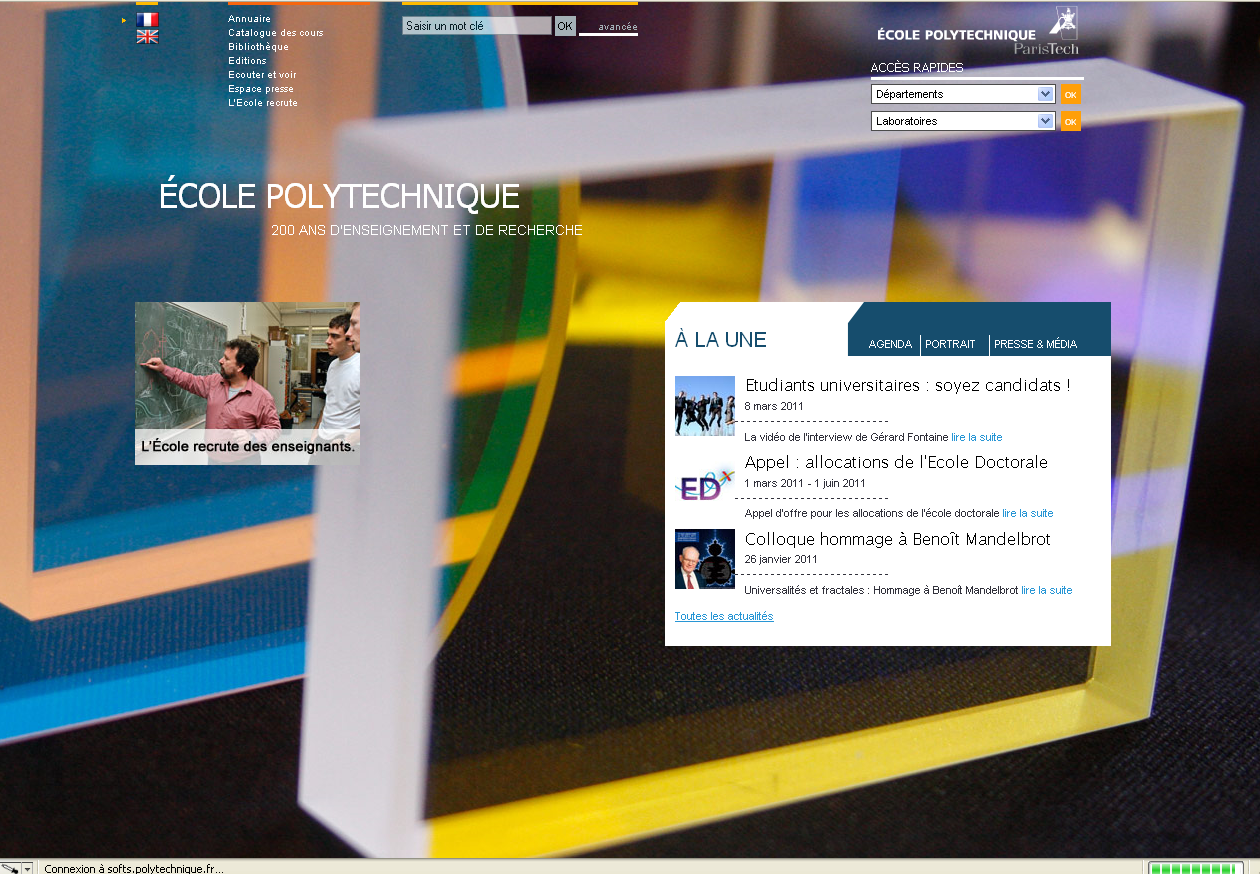Switch to the PORTRAIT tab
1260x874 pixels.
[x=950, y=344]
